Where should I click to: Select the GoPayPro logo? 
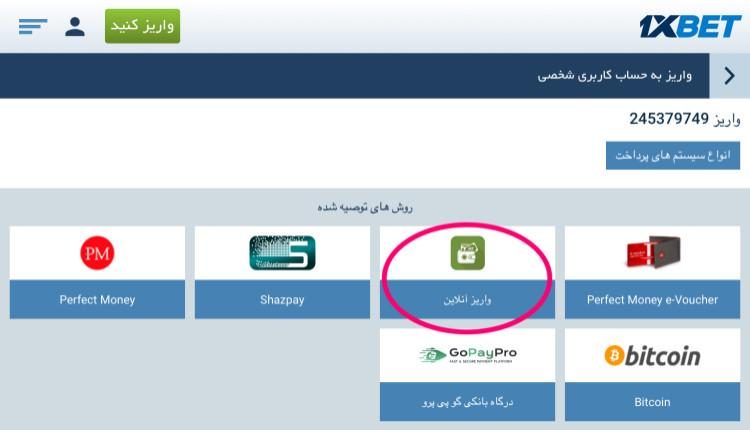(467, 355)
